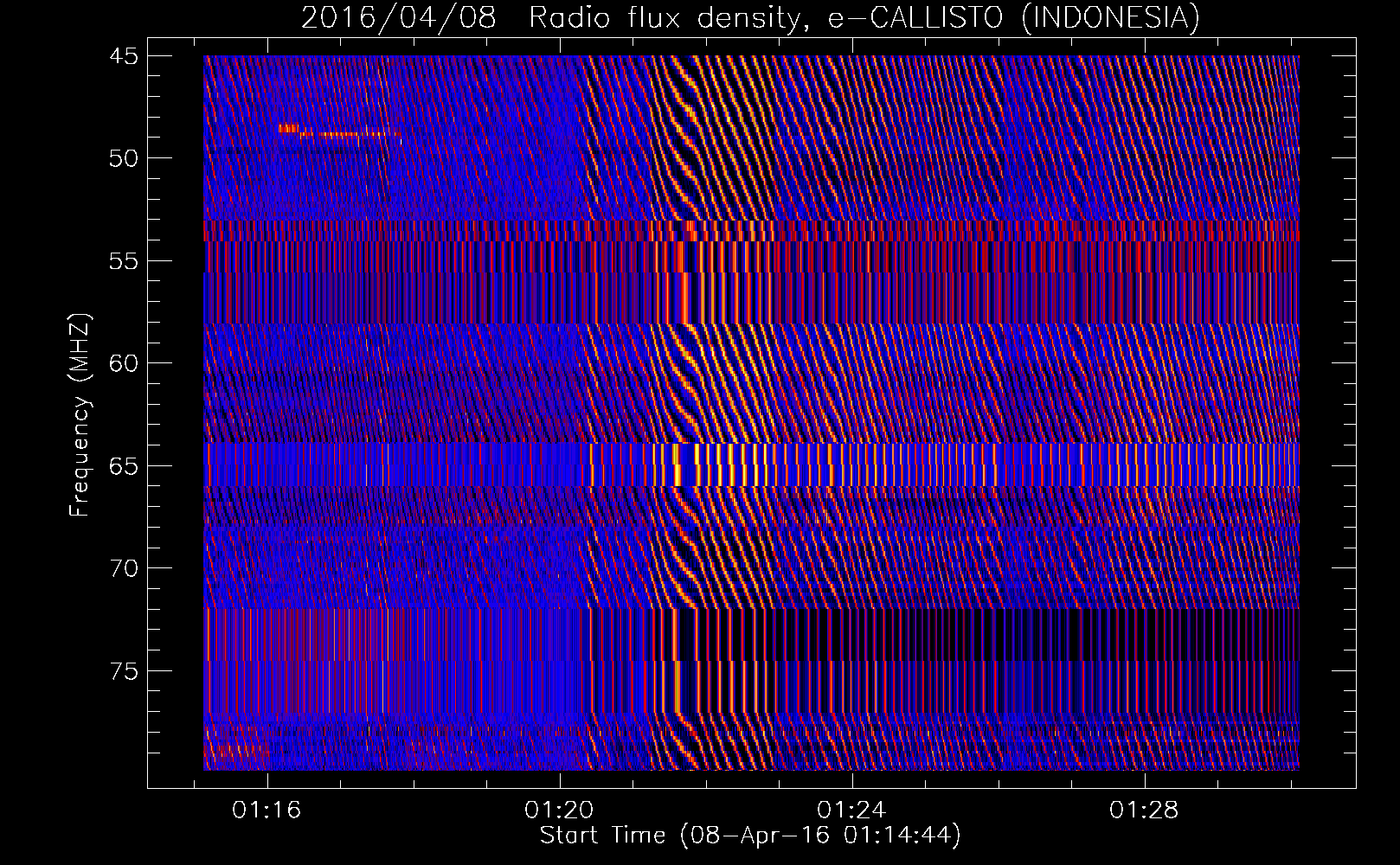This screenshot has height=865, width=1400.
Task: Click the frequency tick label '60'
Action: click(x=124, y=363)
